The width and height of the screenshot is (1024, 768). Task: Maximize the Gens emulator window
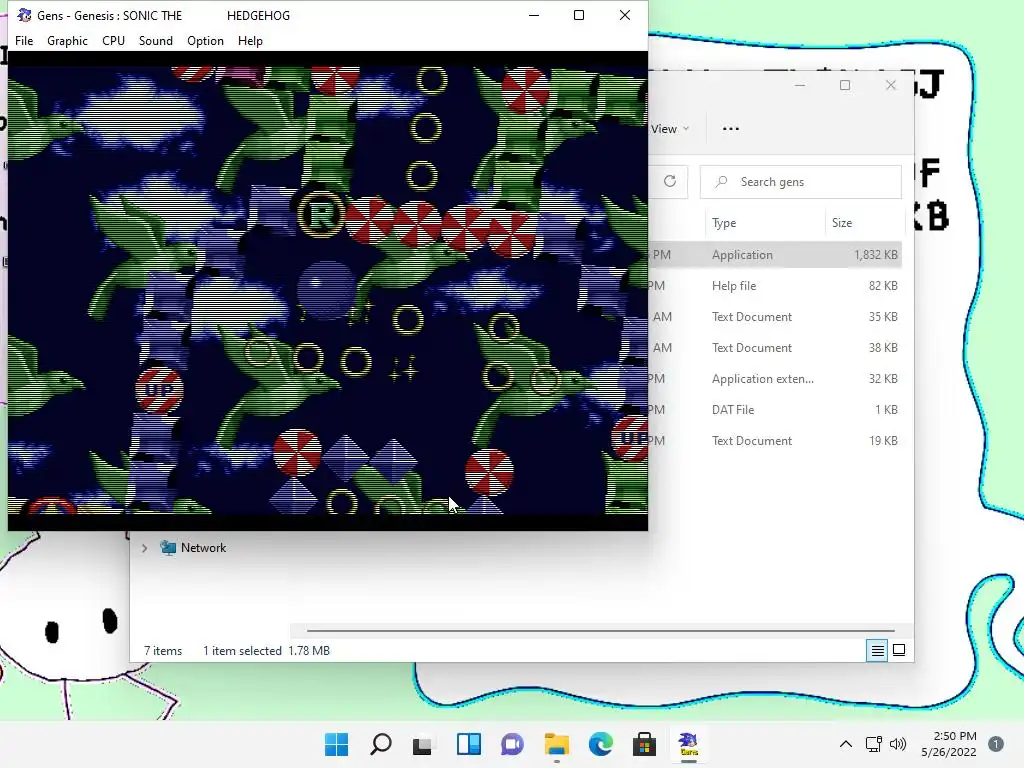[x=579, y=15]
